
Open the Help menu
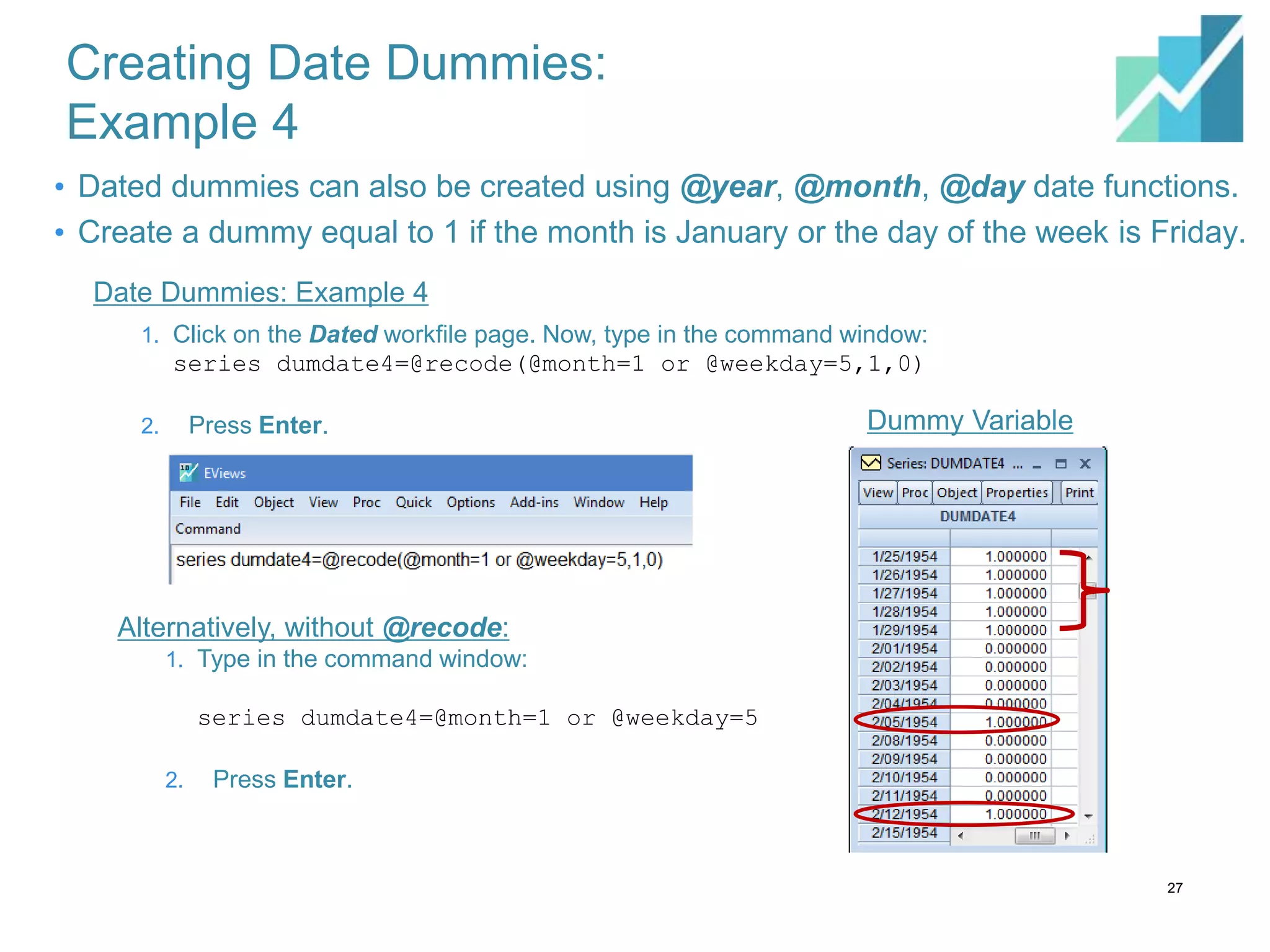click(654, 502)
